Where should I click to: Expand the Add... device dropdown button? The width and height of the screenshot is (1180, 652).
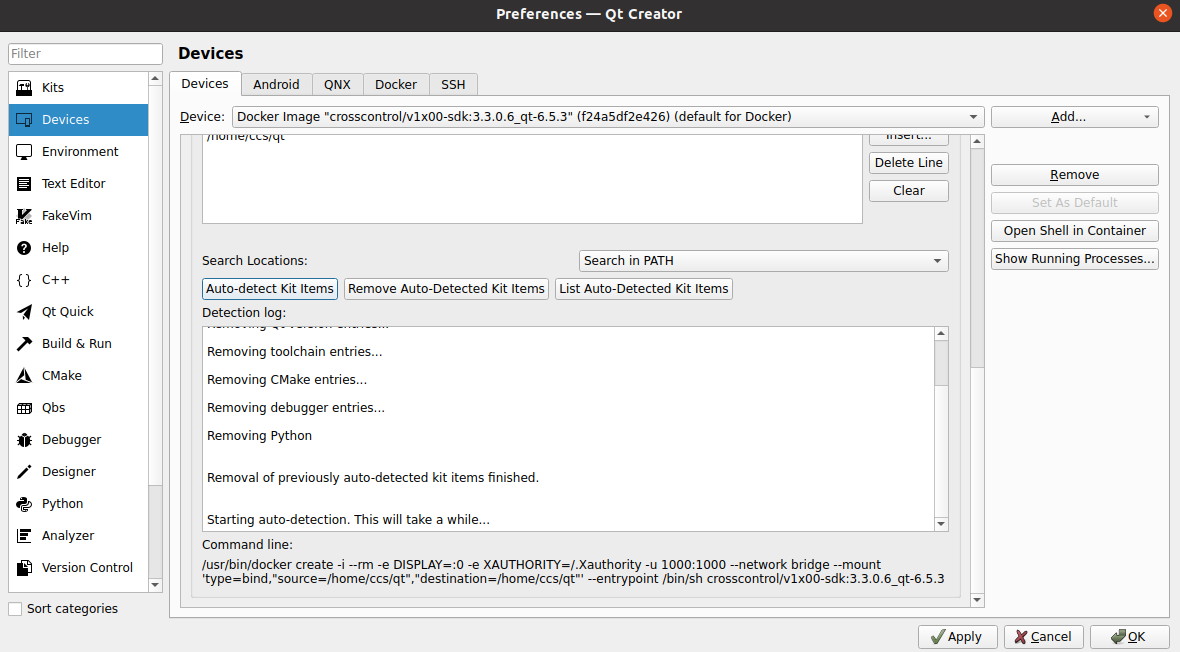pyautogui.click(x=1074, y=117)
